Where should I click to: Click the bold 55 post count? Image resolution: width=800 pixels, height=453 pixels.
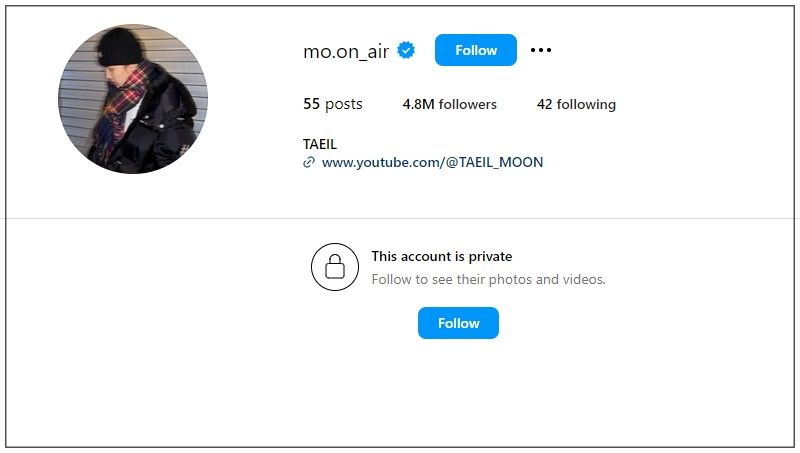[x=311, y=104]
